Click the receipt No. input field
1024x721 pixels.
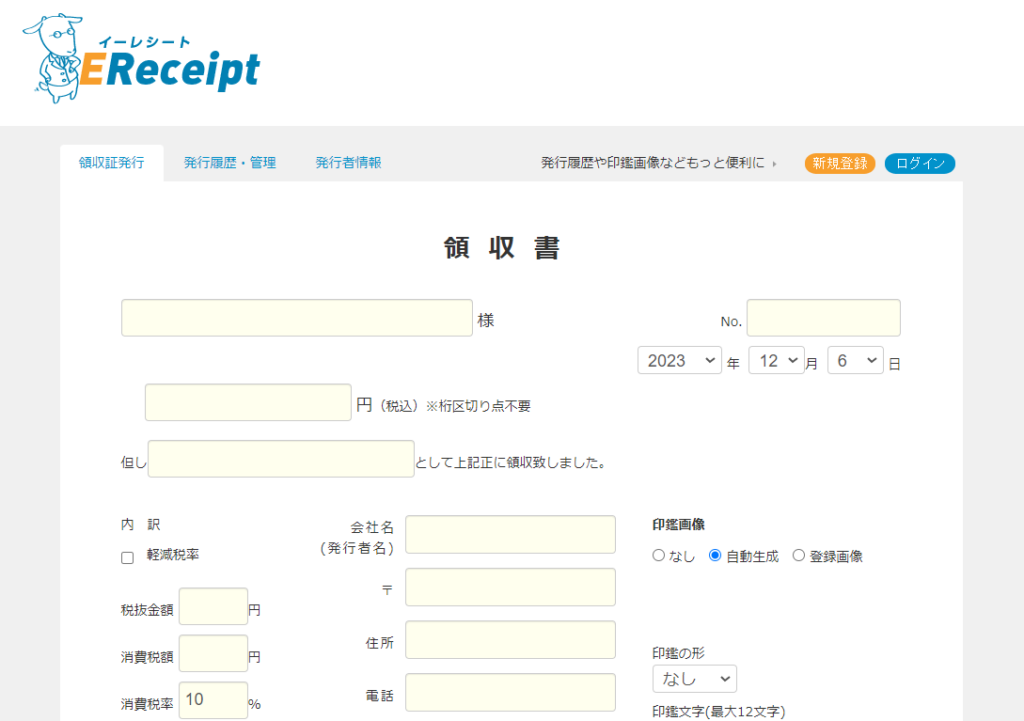[823, 318]
